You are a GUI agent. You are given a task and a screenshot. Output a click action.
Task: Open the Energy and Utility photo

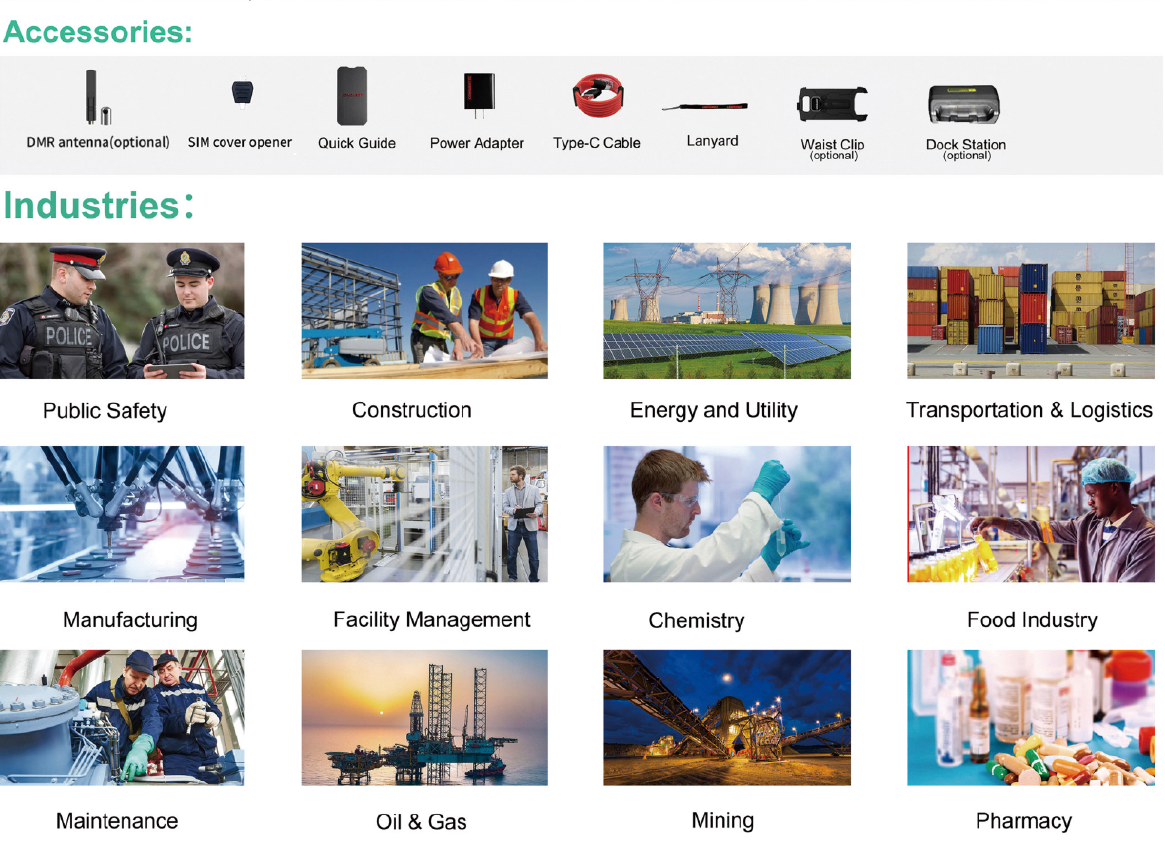(726, 310)
